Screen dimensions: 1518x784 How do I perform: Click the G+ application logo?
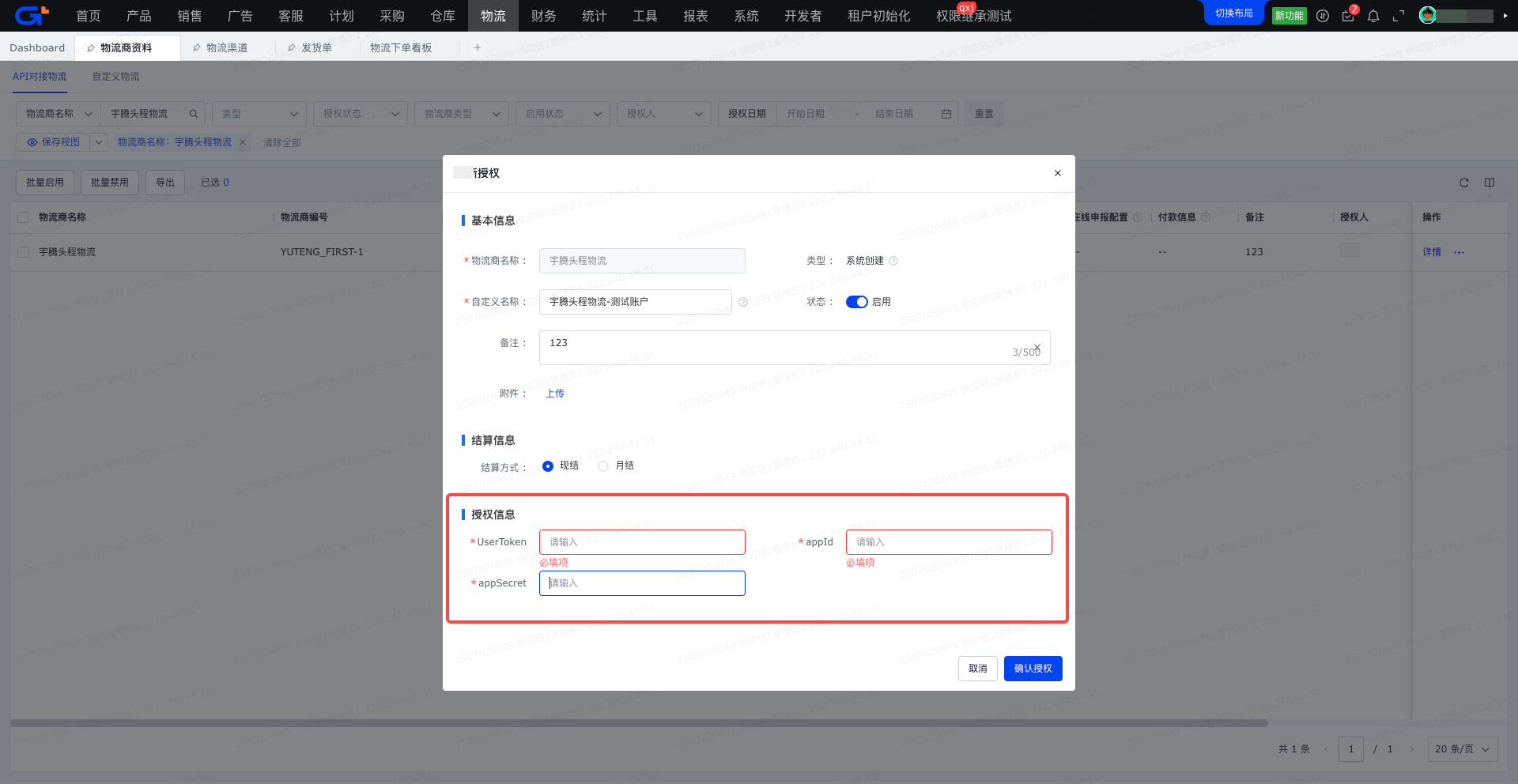pos(32,15)
